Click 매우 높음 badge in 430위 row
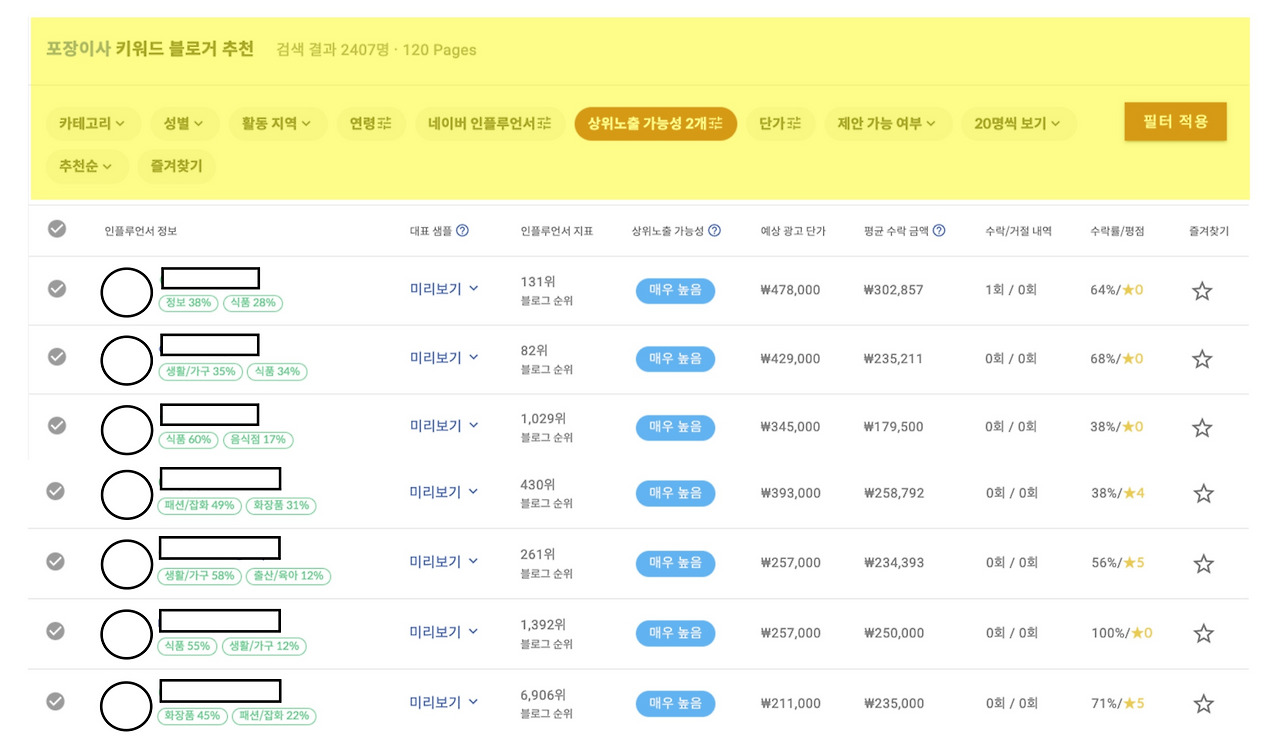 [x=675, y=493]
